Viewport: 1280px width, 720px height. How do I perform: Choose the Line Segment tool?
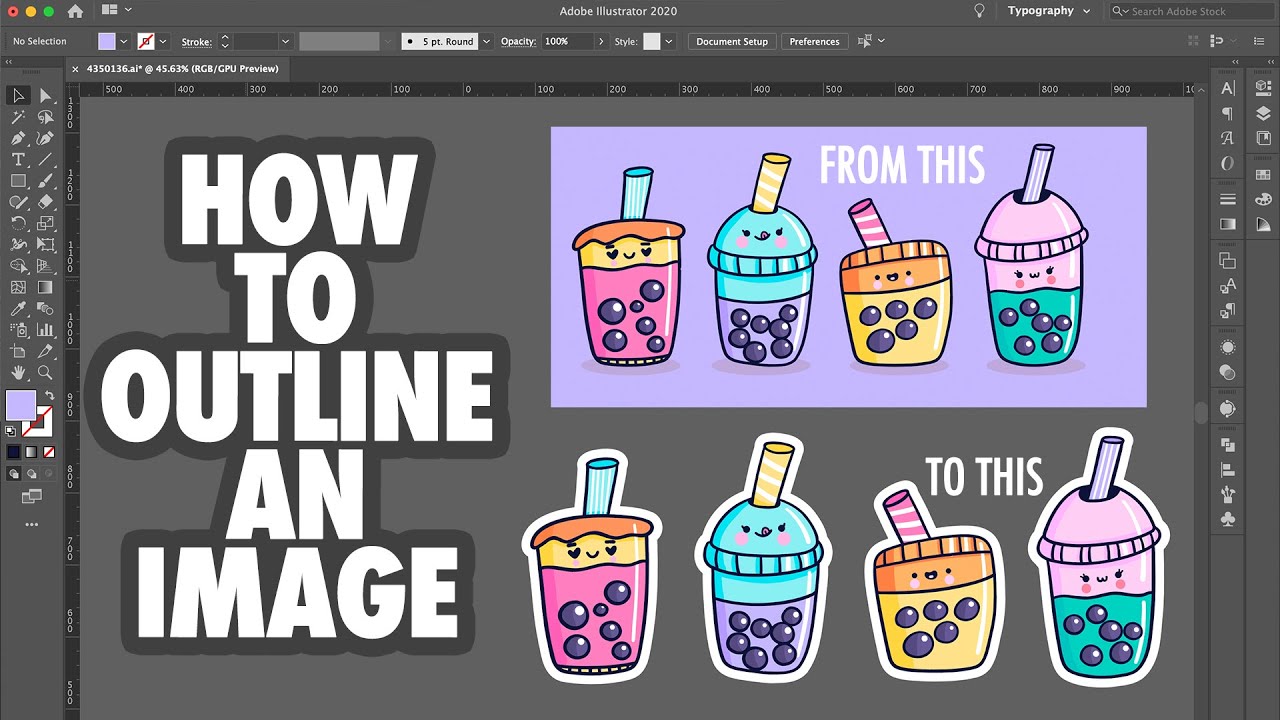point(45,160)
